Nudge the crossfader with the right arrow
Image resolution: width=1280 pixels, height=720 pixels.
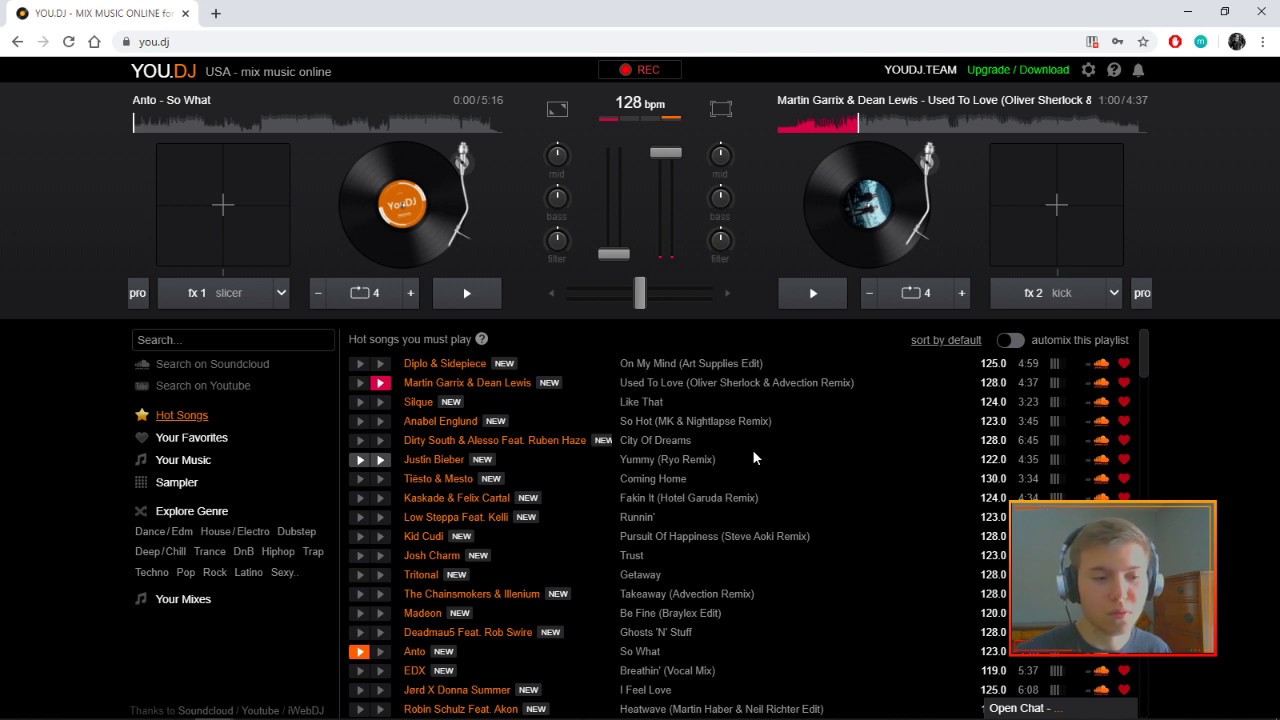click(727, 293)
